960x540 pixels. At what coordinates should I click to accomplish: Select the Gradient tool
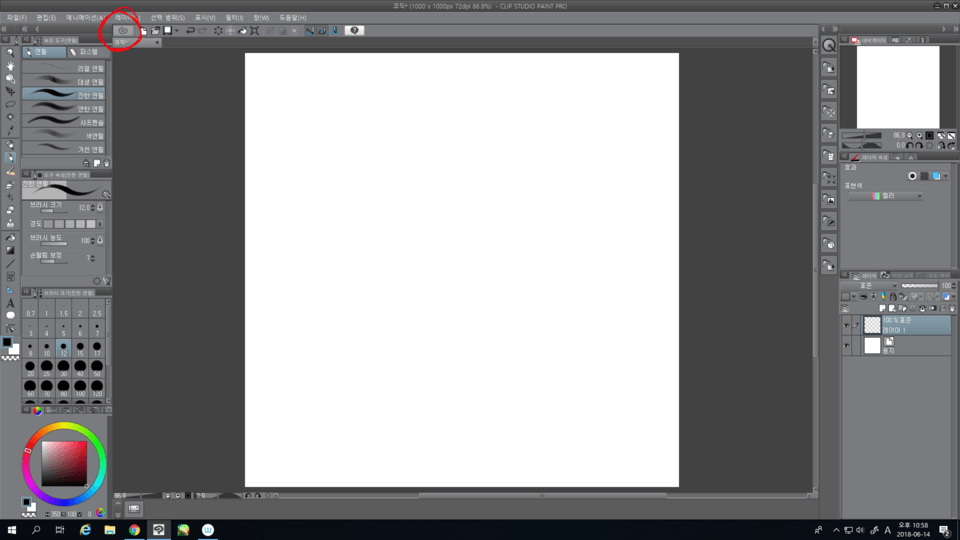pos(10,250)
